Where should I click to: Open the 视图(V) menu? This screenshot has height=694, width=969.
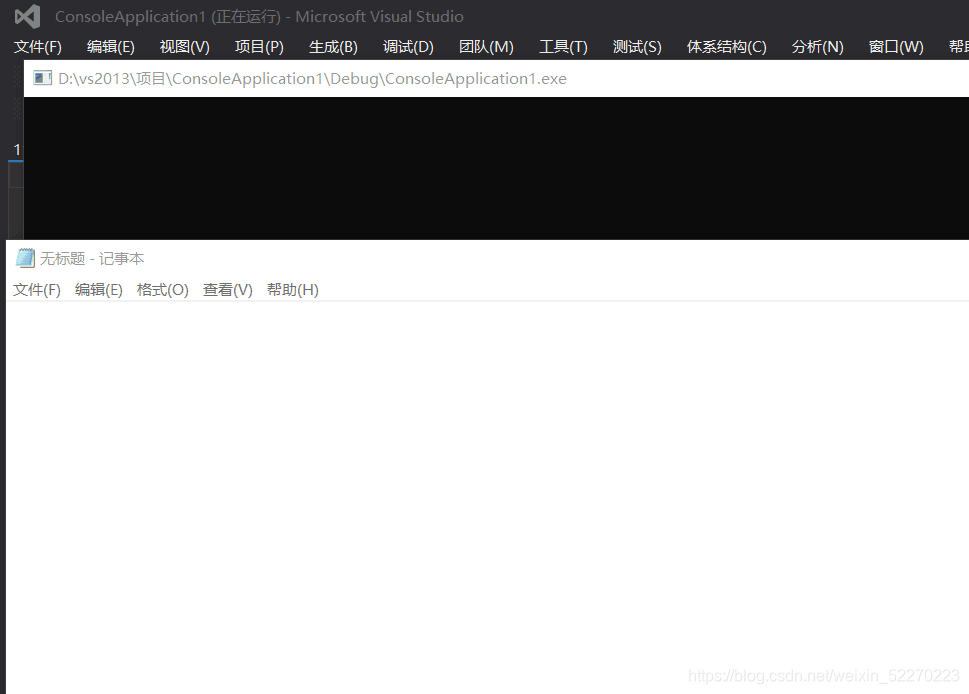(x=185, y=47)
